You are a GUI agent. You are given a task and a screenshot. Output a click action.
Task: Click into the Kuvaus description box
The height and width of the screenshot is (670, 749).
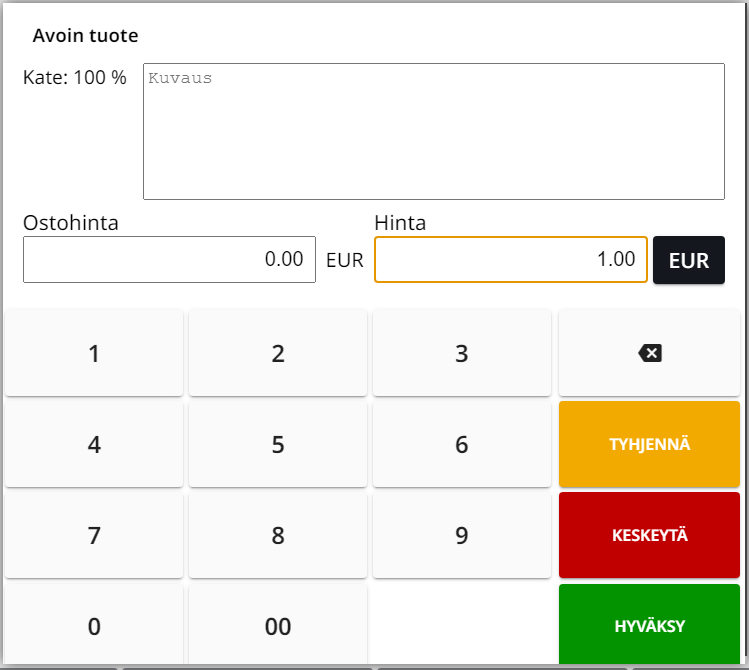tap(433, 132)
